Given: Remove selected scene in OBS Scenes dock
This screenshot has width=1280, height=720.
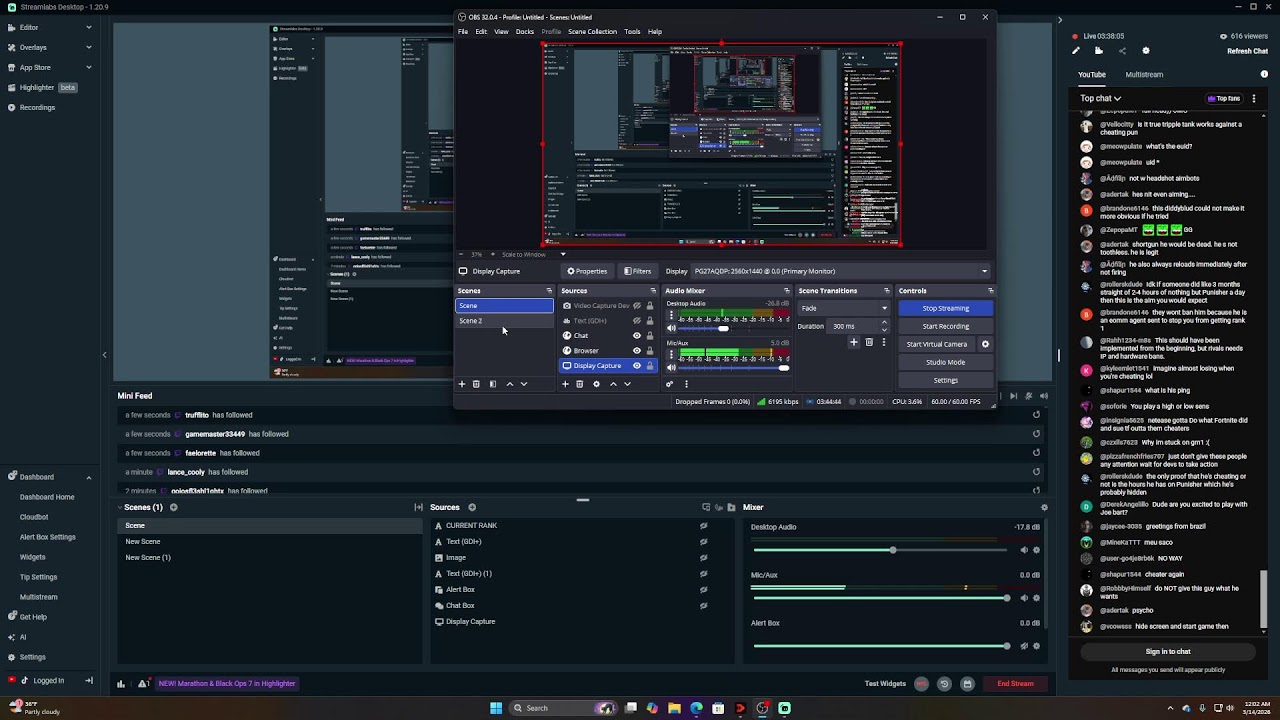Looking at the screenshot, I should click(476, 384).
